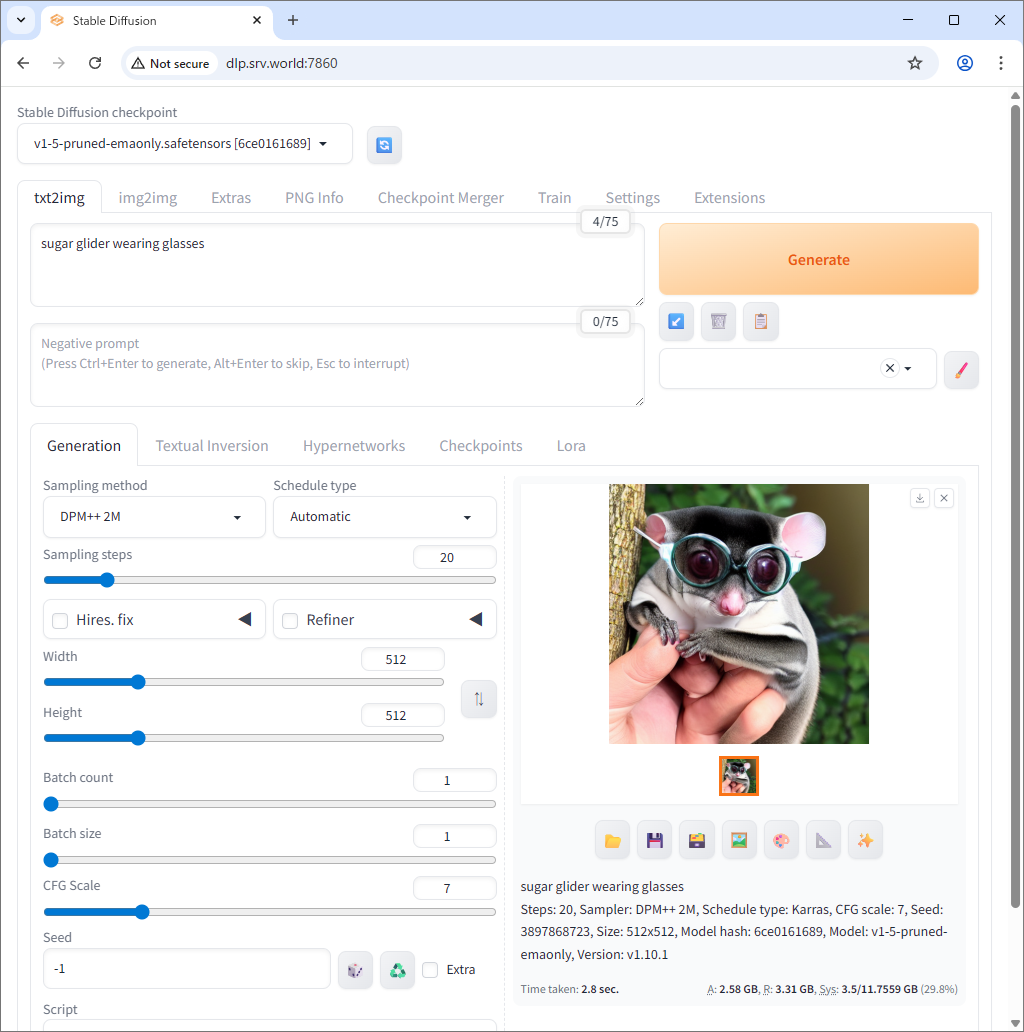Viewport: 1024px width, 1032px height.
Task: Tick the Extra seed checkbox
Action: coord(430,969)
